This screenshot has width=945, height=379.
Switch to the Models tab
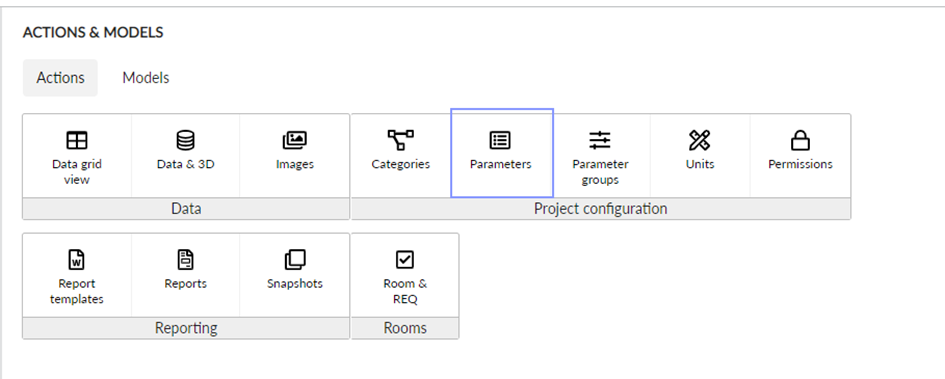tap(146, 78)
